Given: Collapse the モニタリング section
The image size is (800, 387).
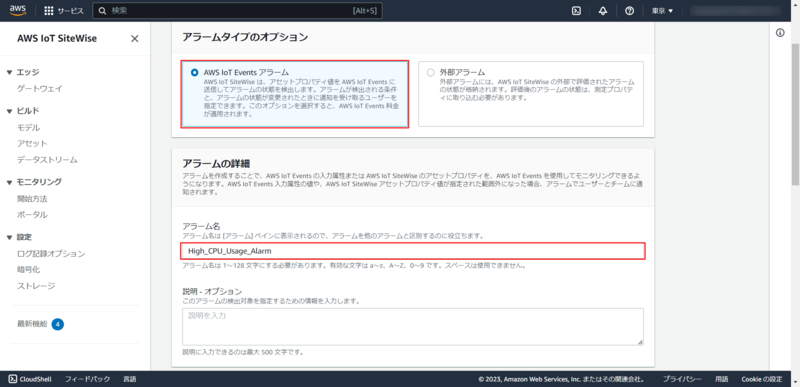Looking at the screenshot, I should [x=9, y=182].
